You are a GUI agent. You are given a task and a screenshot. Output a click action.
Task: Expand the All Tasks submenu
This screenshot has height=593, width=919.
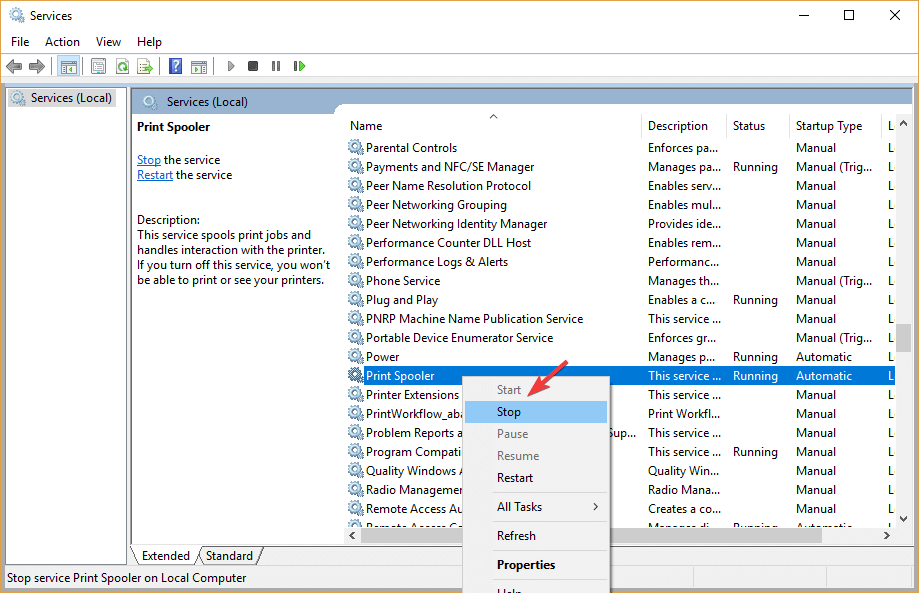coord(536,507)
